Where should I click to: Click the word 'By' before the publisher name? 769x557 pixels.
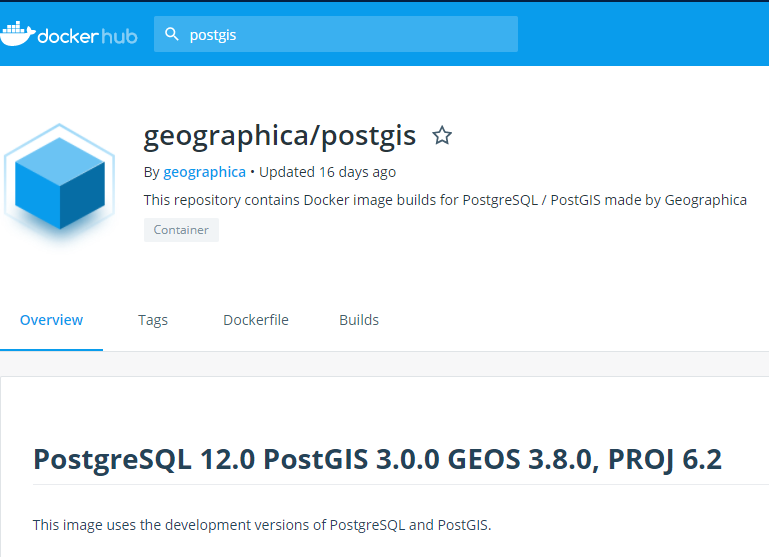click(151, 172)
